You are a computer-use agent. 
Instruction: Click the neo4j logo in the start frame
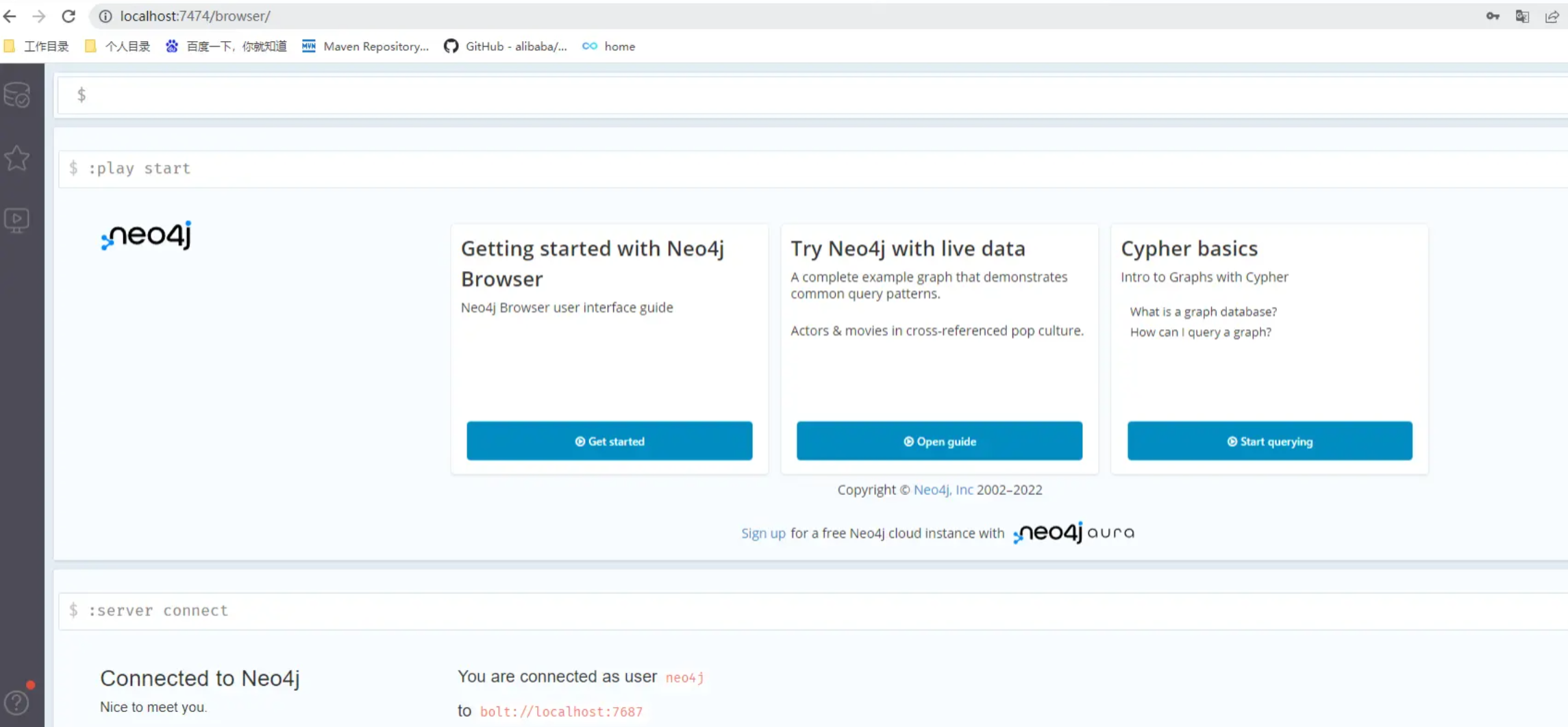147,235
